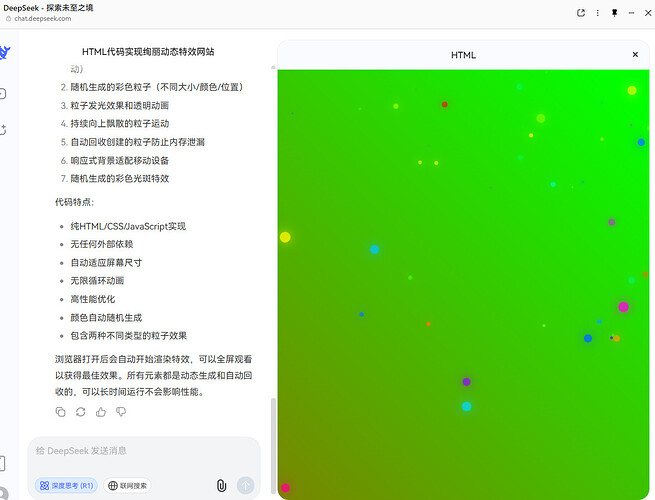Click the heading 代码特点:
Image resolution: width=655 pixels, height=500 pixels.
click(75, 202)
